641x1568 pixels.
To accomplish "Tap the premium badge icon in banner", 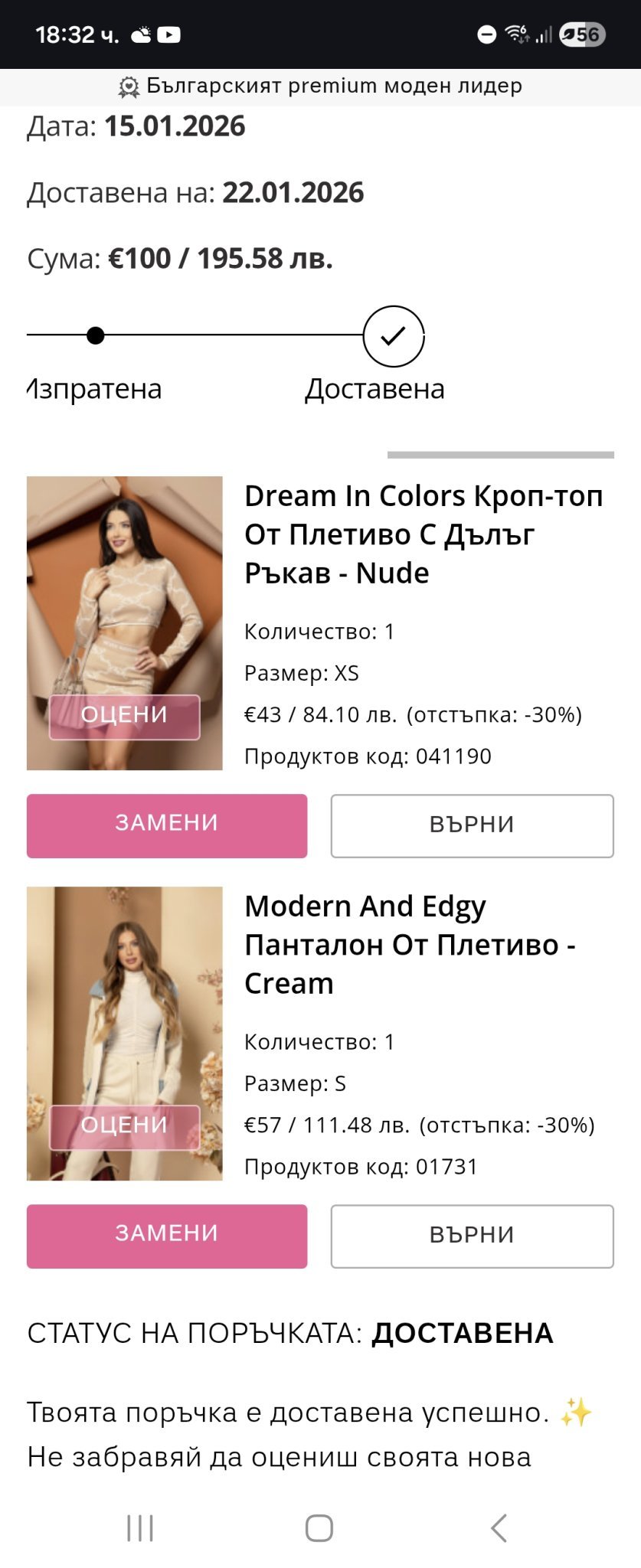I will (129, 87).
